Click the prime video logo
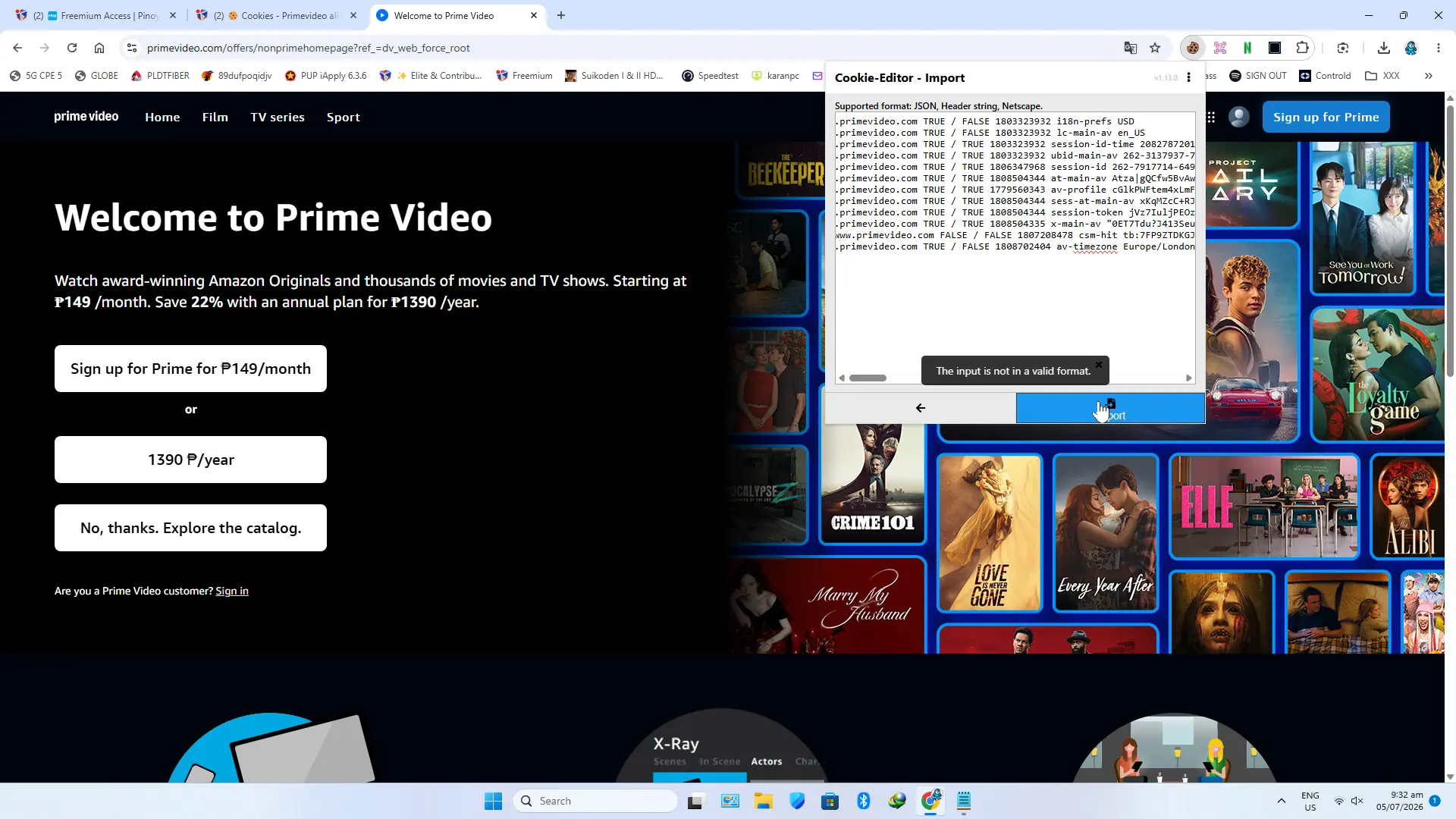Screen dimensions: 1456x819 tap(86, 117)
